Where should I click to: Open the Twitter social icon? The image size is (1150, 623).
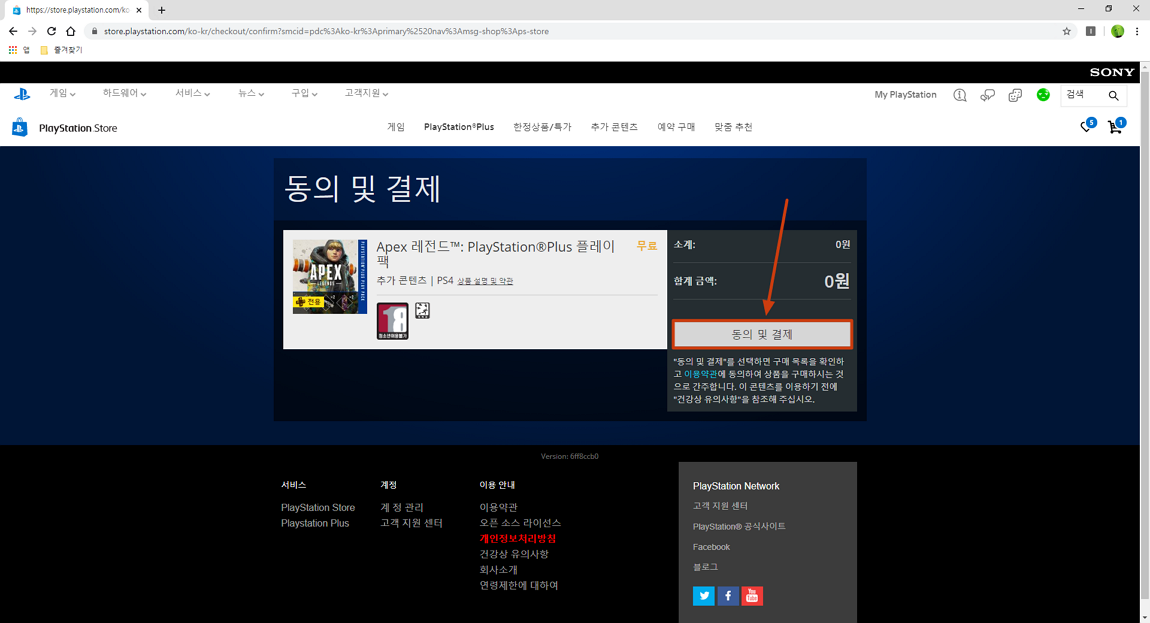(x=703, y=596)
